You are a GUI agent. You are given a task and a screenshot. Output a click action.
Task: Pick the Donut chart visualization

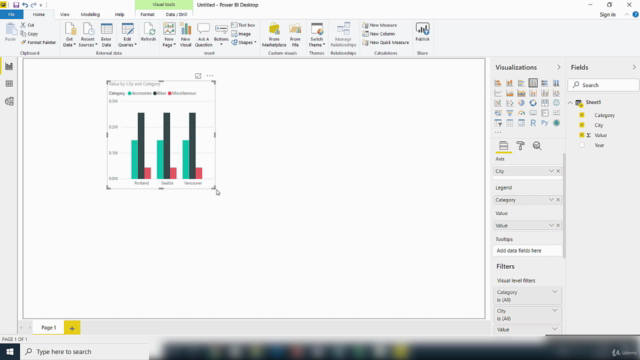pyautogui.click(x=533, y=103)
